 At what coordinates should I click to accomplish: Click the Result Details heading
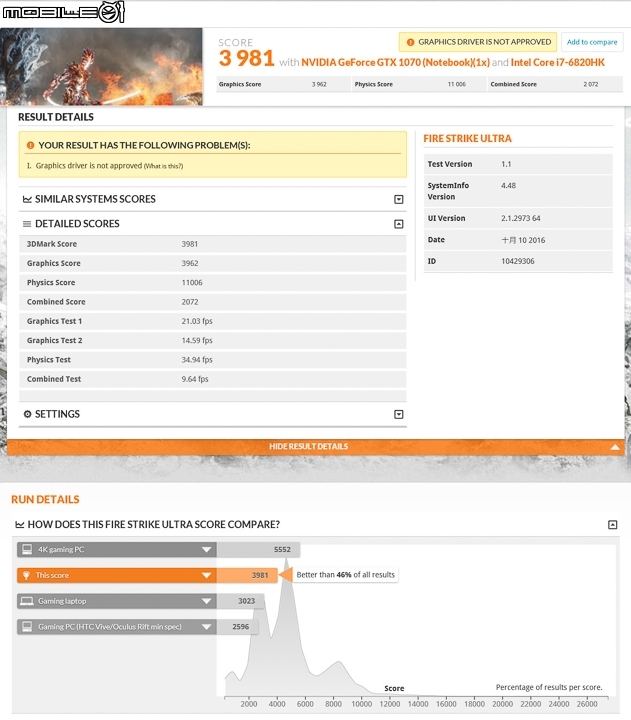point(56,117)
